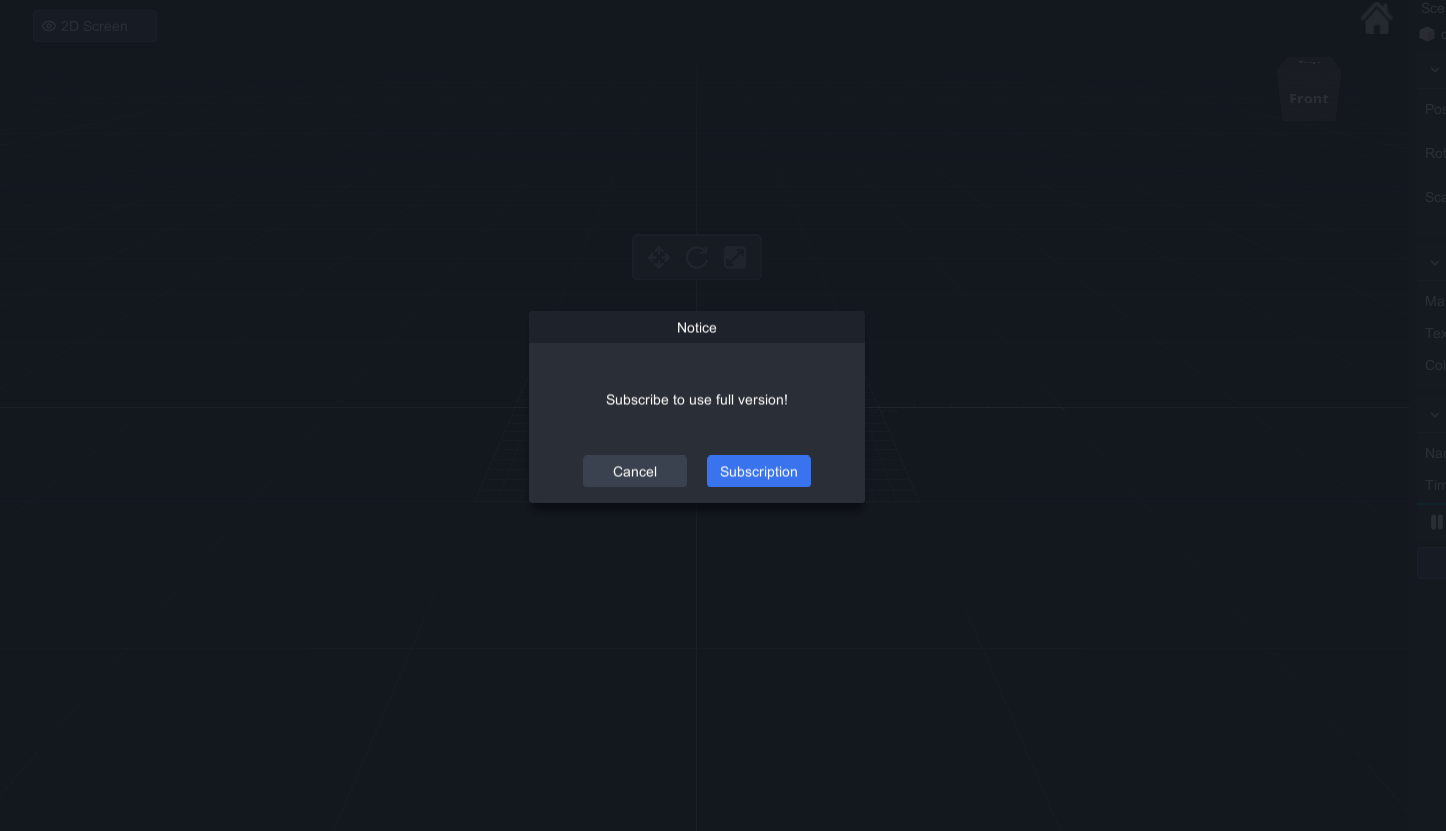
Task: Click the Home icon at top right
Action: coord(1376,18)
